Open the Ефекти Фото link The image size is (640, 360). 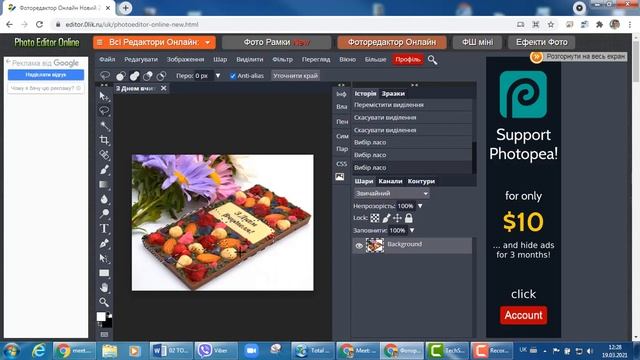542,42
